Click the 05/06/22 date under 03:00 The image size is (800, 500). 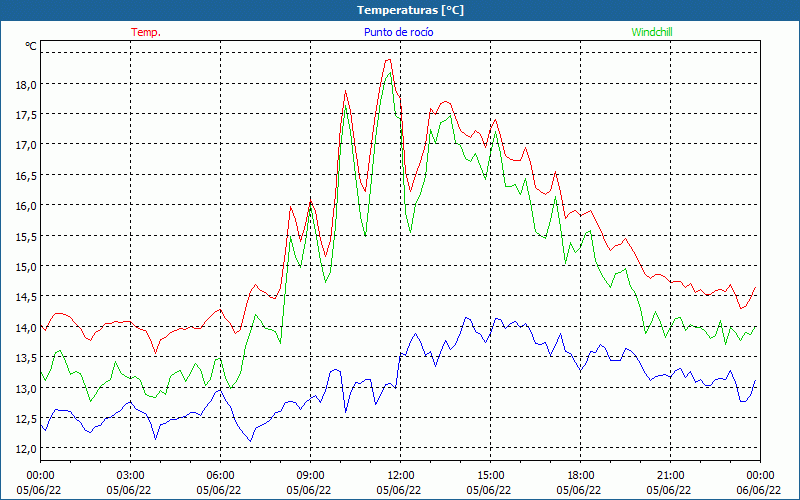click(x=129, y=490)
